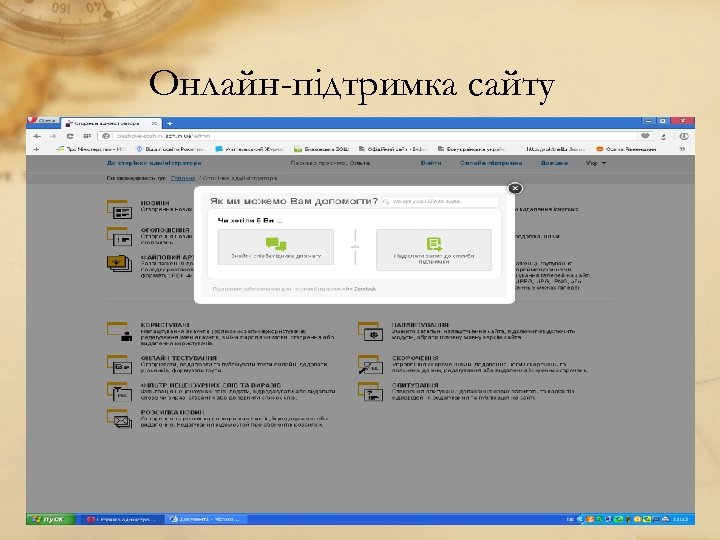Open the Онлайн тестування section icon
Image resolution: width=720 pixels, height=540 pixels.
(119, 364)
